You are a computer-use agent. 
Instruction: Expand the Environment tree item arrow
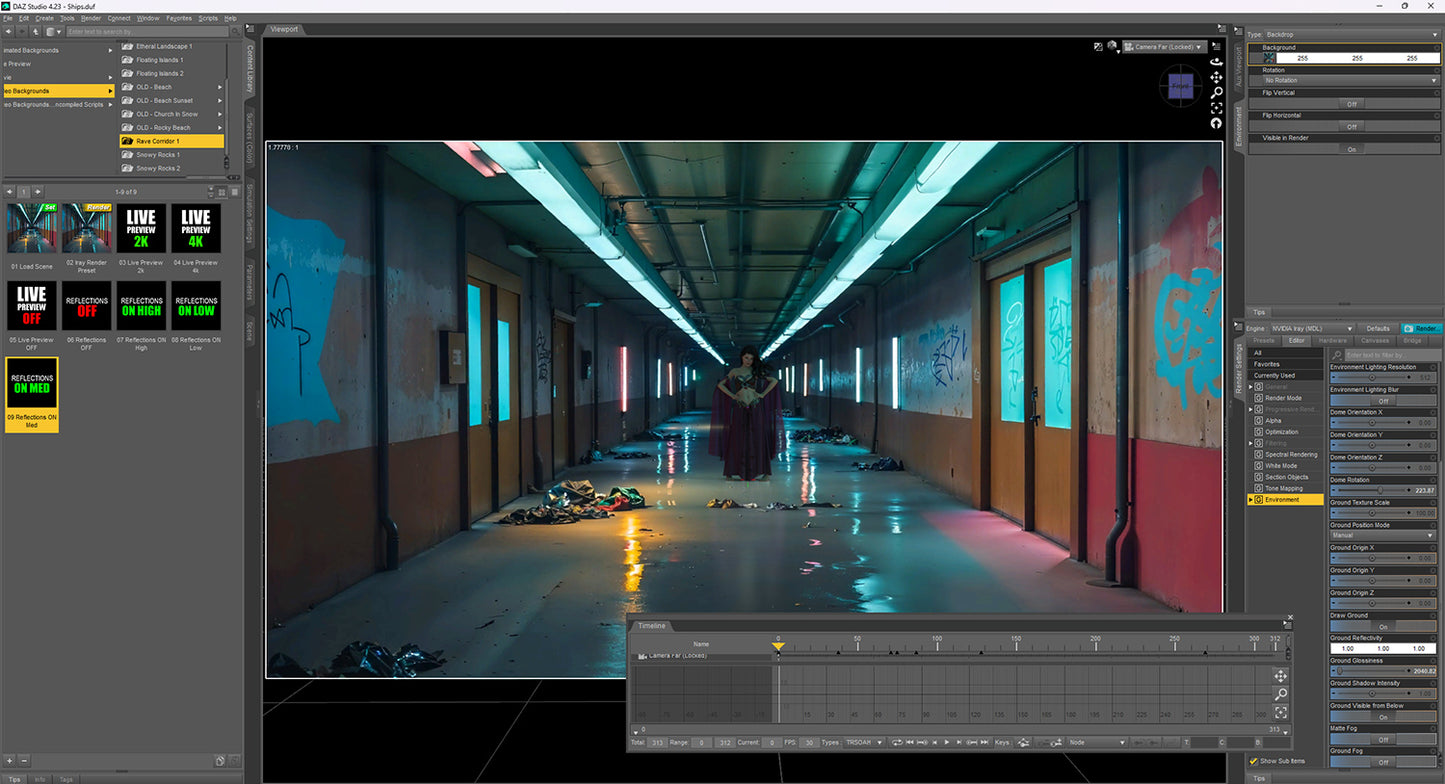pyautogui.click(x=1250, y=499)
